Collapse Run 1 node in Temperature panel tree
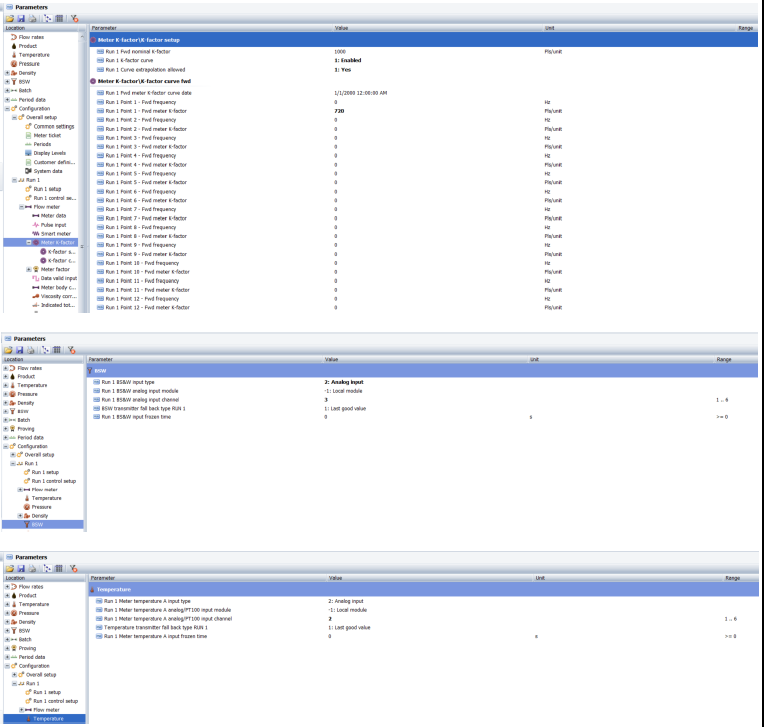This screenshot has height=727, width=764. pyautogui.click(x=14, y=684)
